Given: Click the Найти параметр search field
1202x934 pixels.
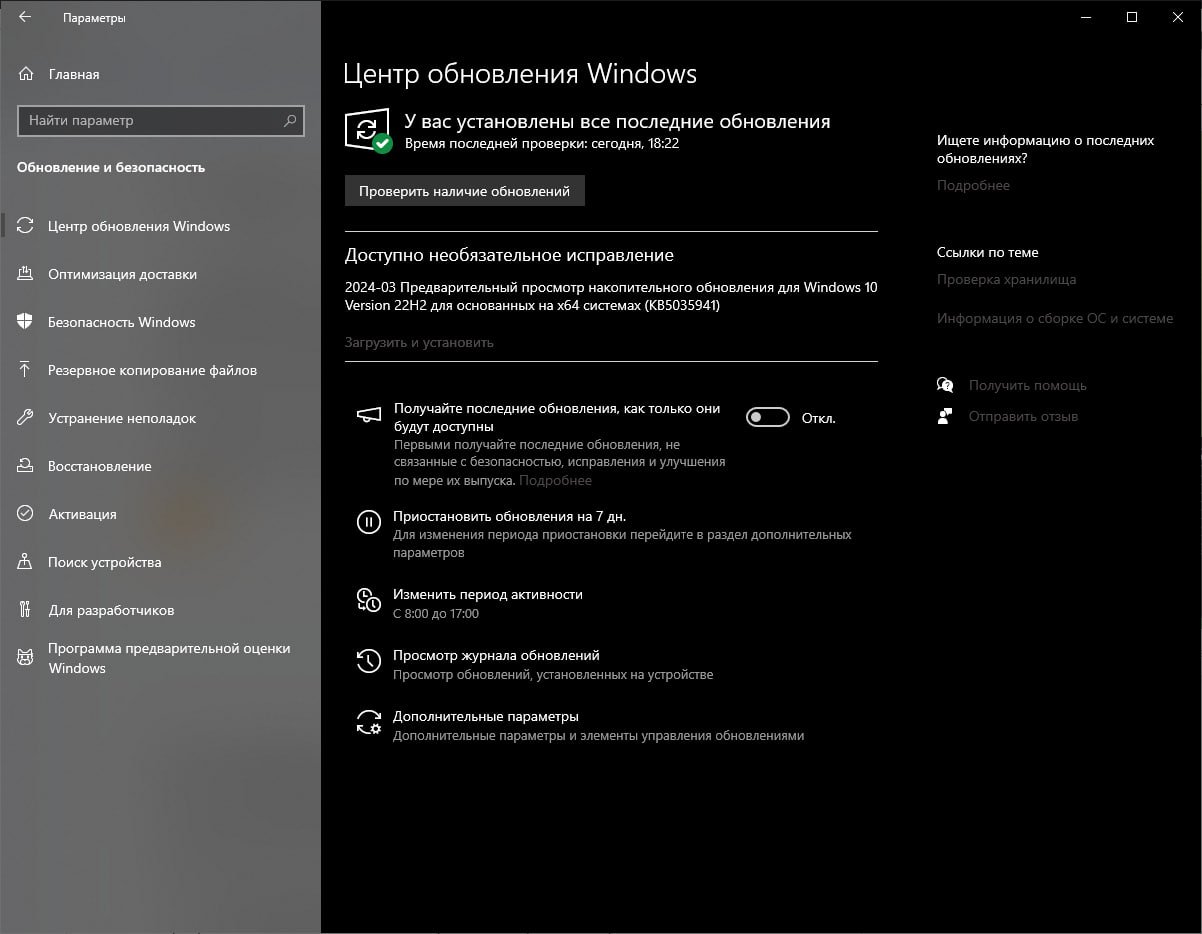Looking at the screenshot, I should tap(161, 120).
